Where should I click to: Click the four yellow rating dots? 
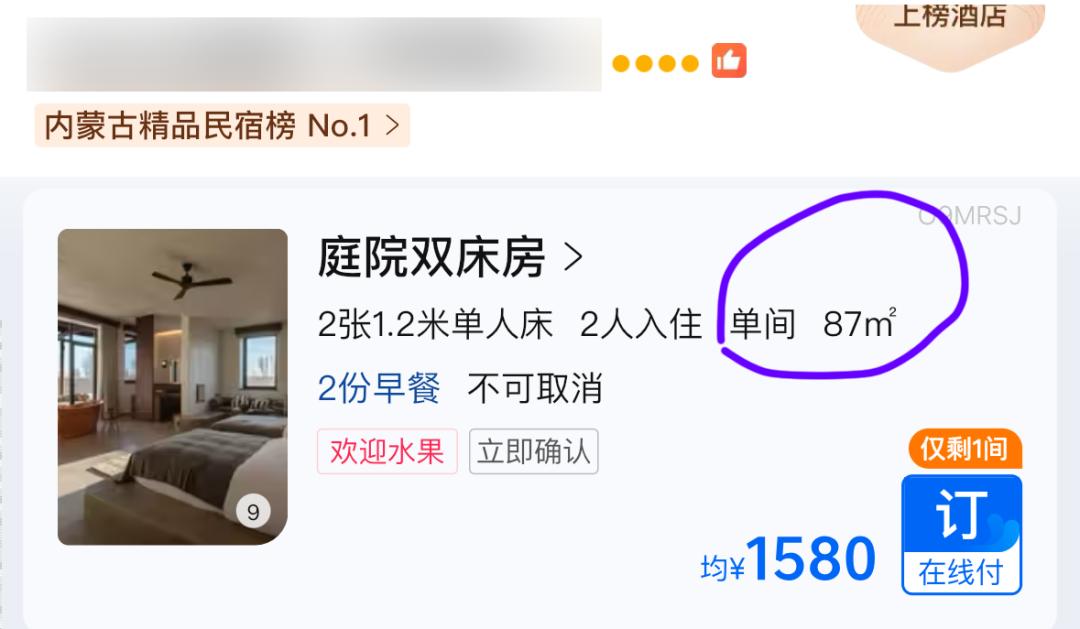coord(655,63)
